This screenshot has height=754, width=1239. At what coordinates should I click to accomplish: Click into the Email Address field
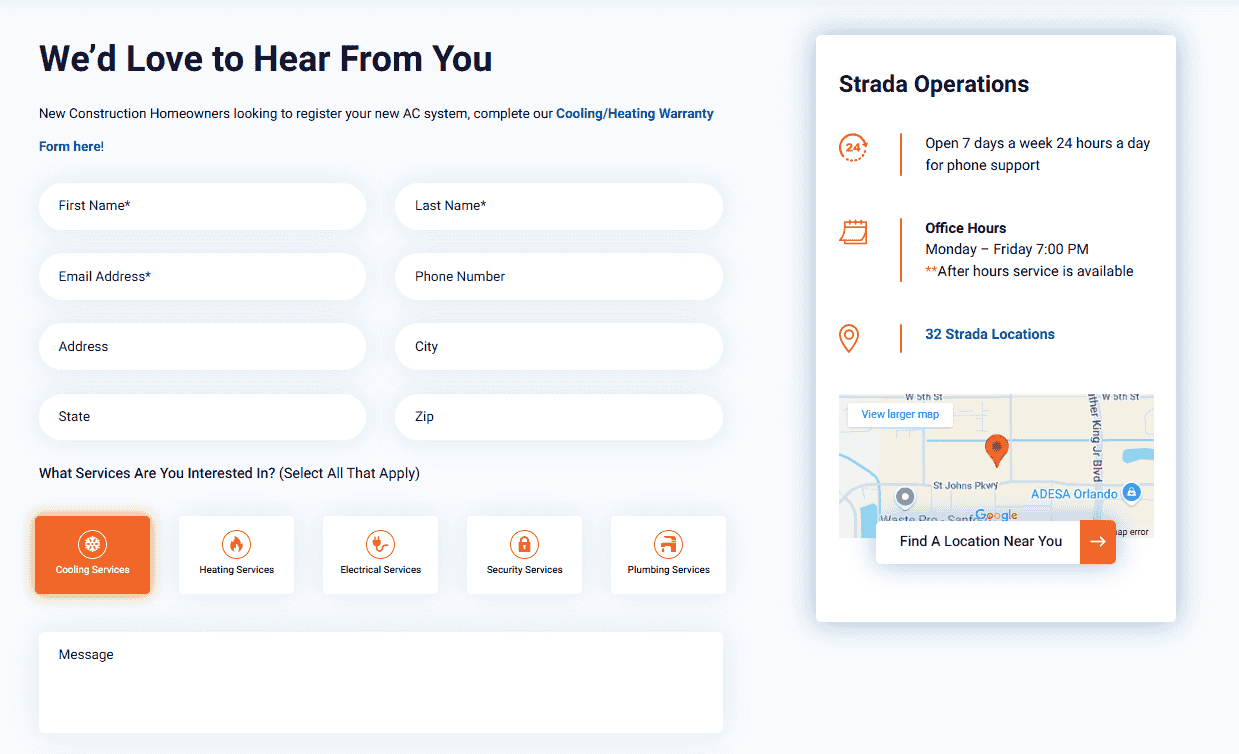point(202,276)
